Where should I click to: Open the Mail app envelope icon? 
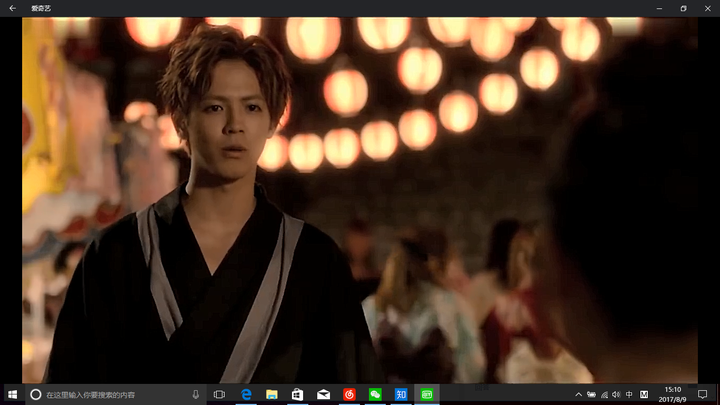323,394
